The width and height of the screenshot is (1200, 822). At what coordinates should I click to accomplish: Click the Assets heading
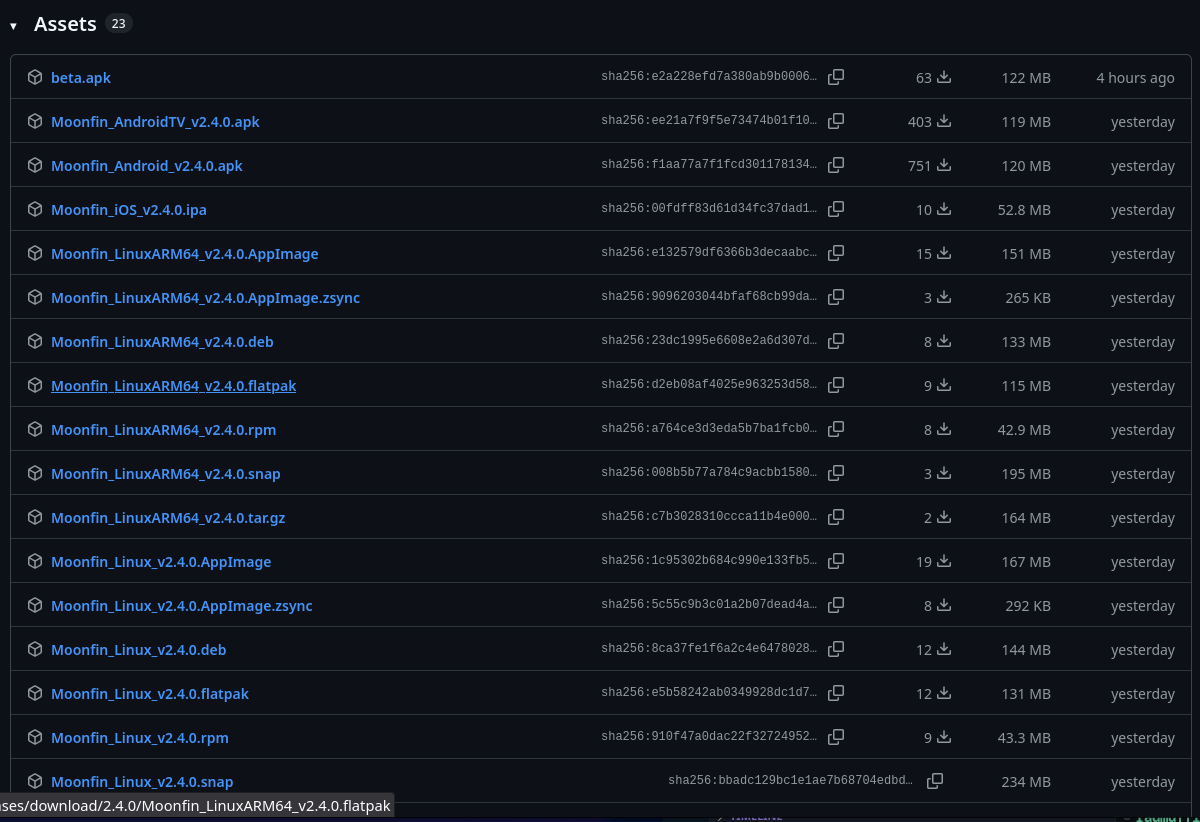[65, 24]
